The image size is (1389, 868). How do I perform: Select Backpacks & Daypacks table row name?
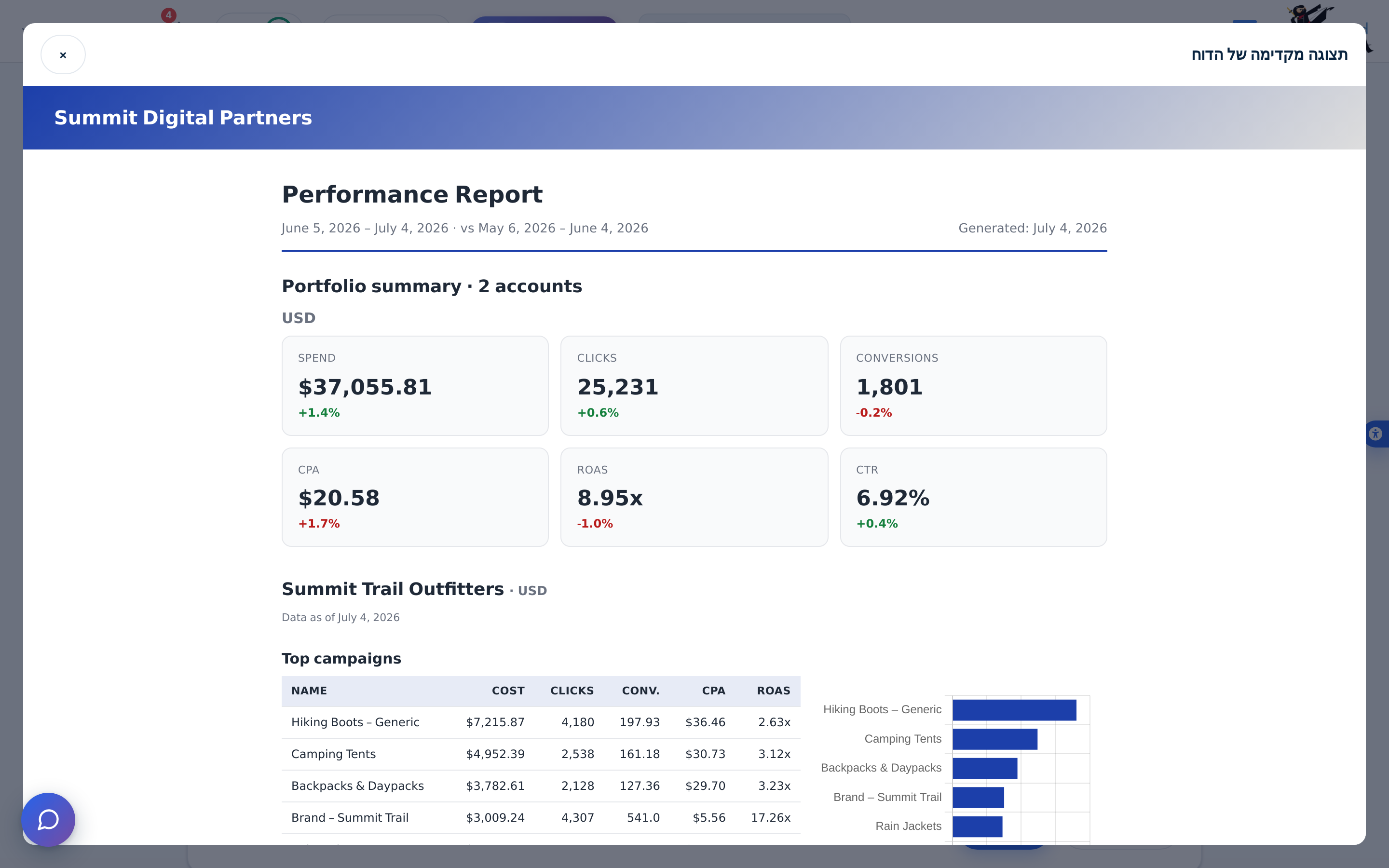[x=357, y=786]
